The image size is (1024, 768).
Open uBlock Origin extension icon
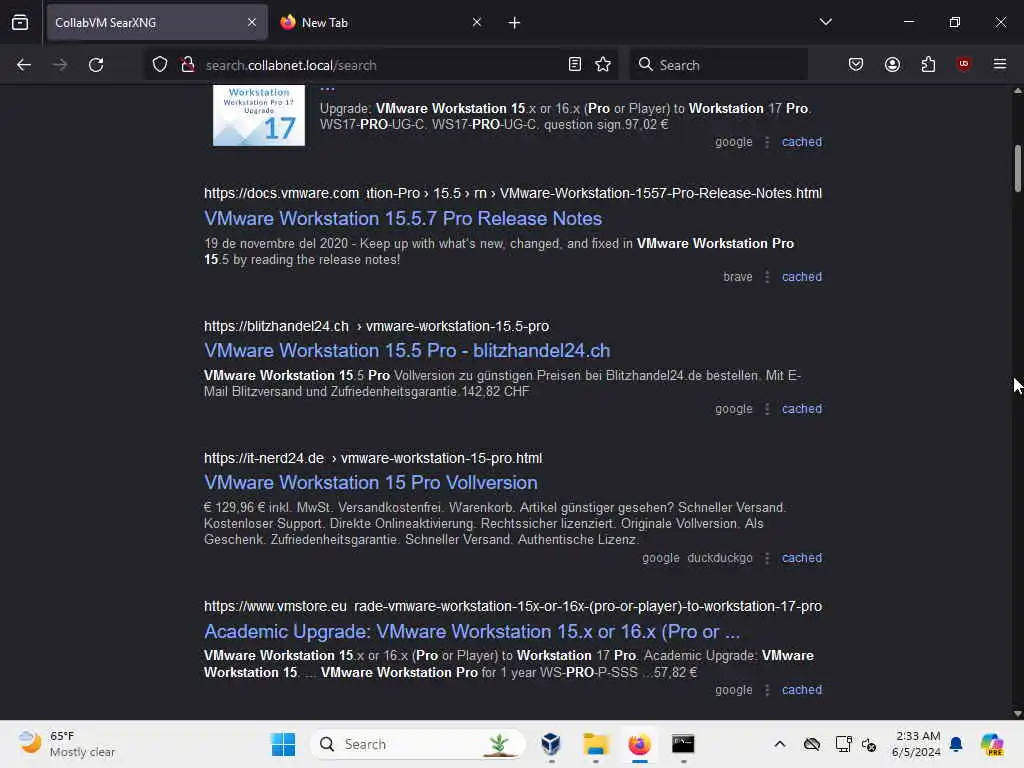[x=963, y=64]
